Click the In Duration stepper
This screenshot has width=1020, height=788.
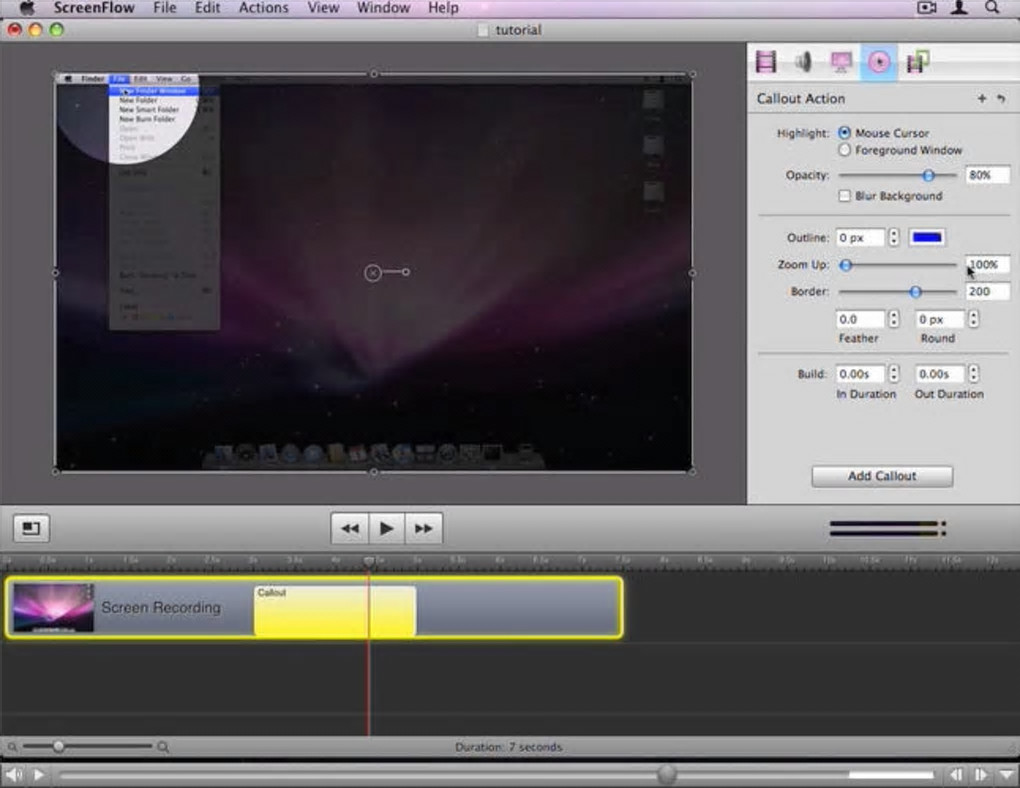point(894,374)
